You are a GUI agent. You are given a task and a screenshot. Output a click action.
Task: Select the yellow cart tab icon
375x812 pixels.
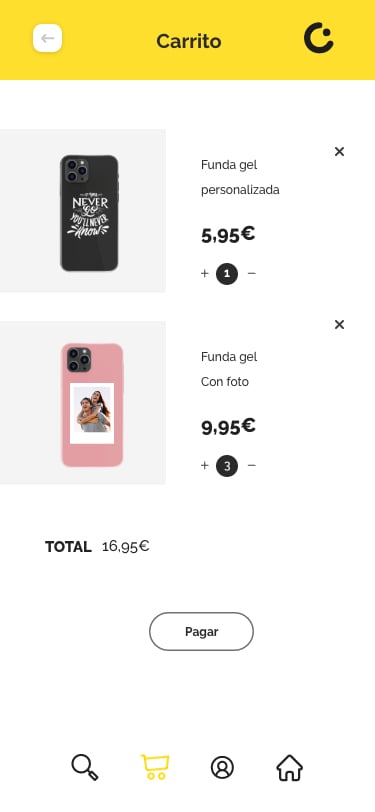[155, 767]
